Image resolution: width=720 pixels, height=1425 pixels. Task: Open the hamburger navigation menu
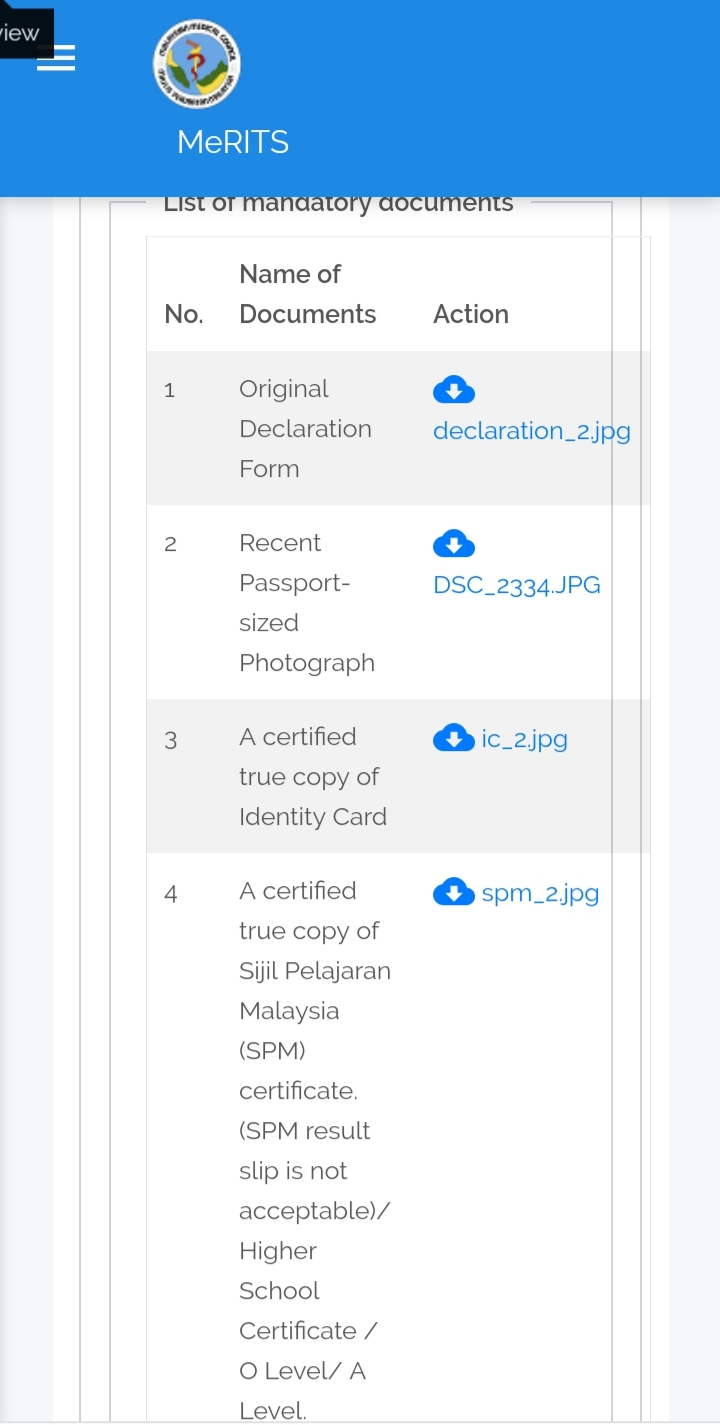tap(56, 59)
